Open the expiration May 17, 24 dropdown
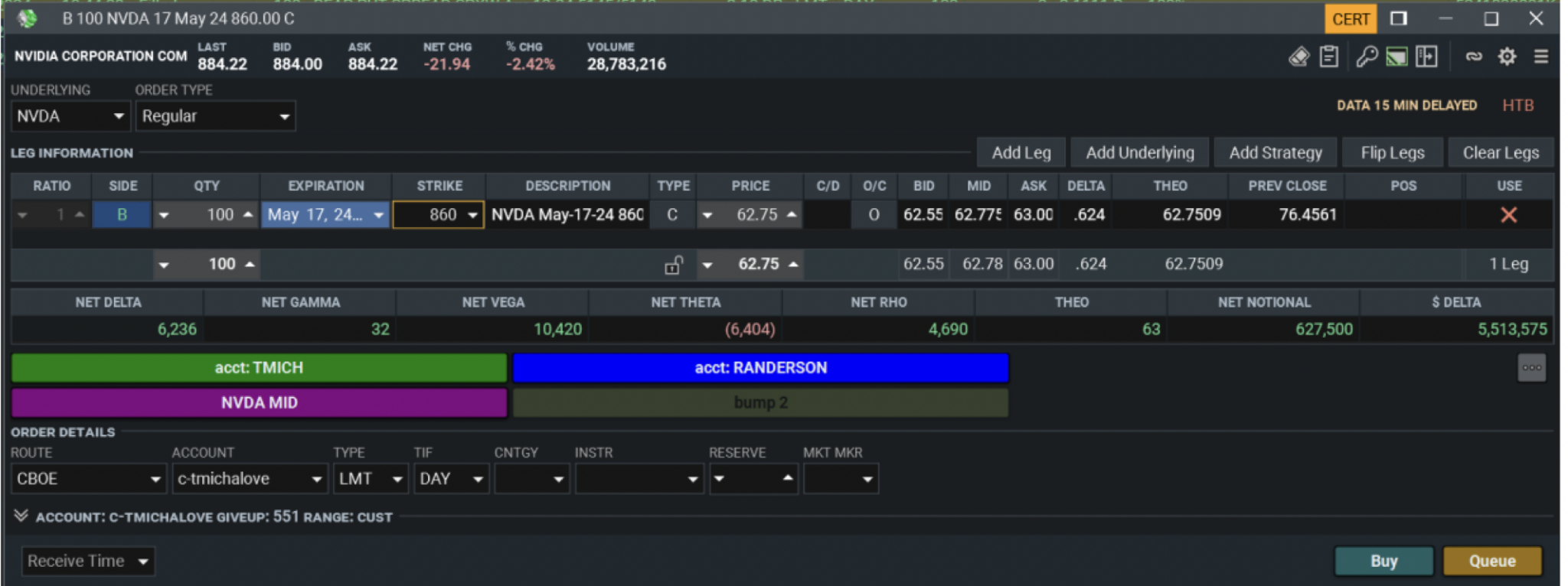1568x586 pixels. coord(325,215)
